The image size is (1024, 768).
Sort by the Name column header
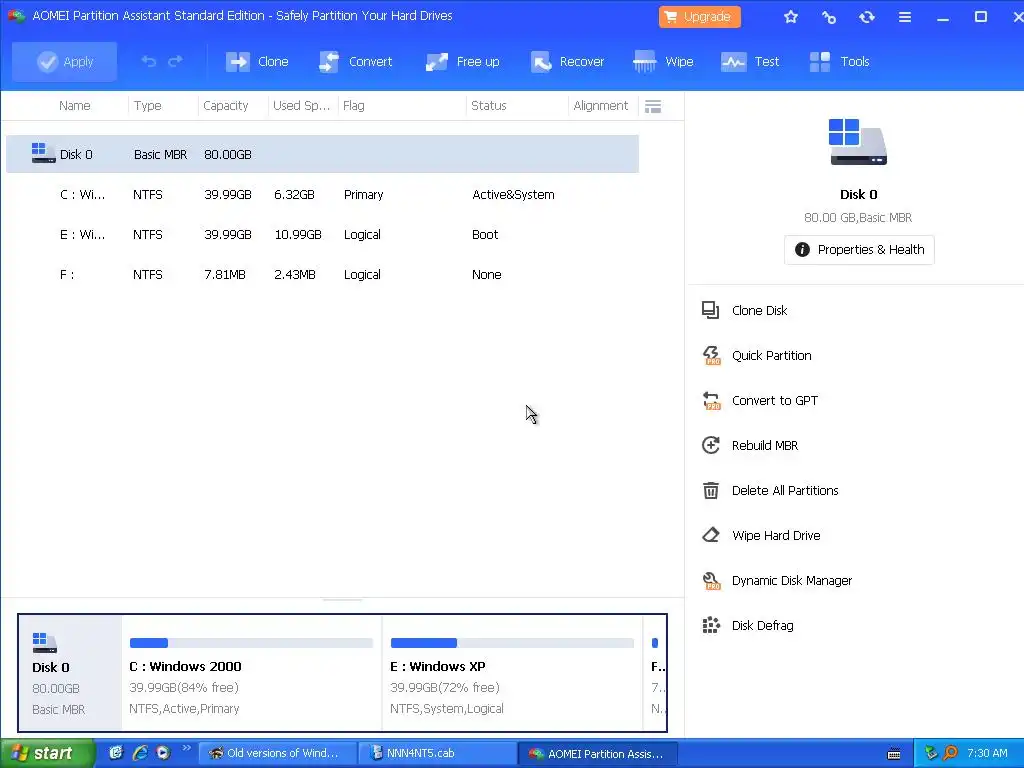coord(74,106)
